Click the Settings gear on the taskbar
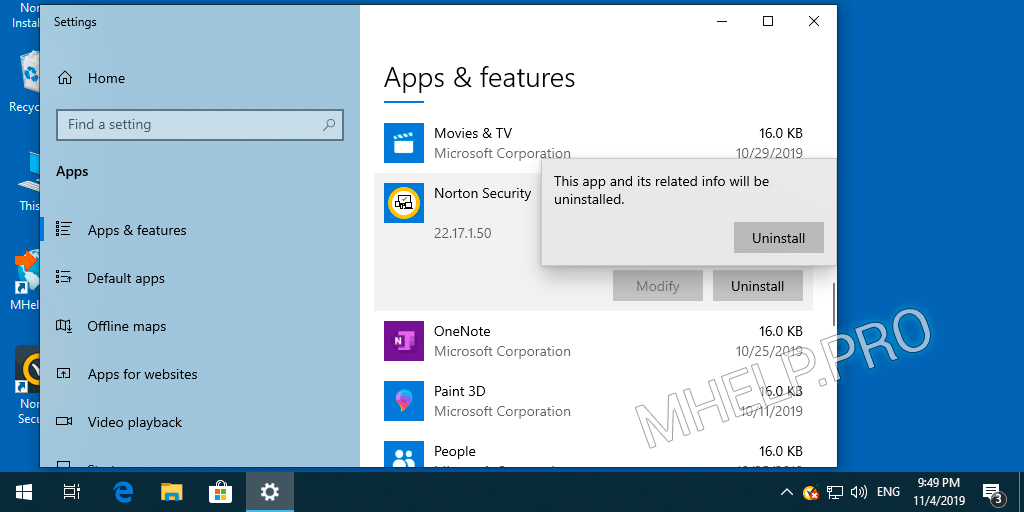Image resolution: width=1024 pixels, height=512 pixels. [270, 492]
